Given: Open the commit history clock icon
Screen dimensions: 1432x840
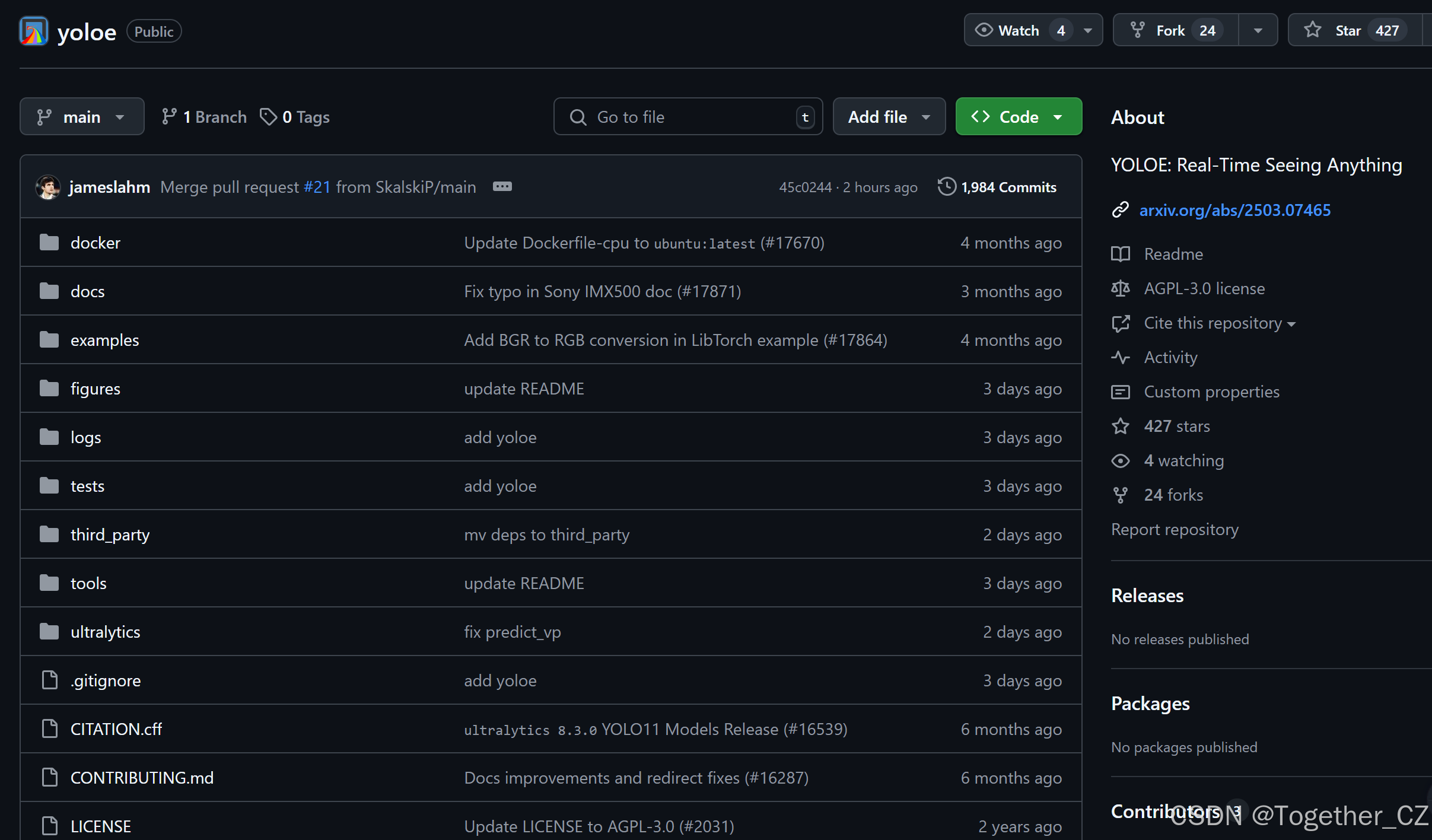Looking at the screenshot, I should click(947, 187).
